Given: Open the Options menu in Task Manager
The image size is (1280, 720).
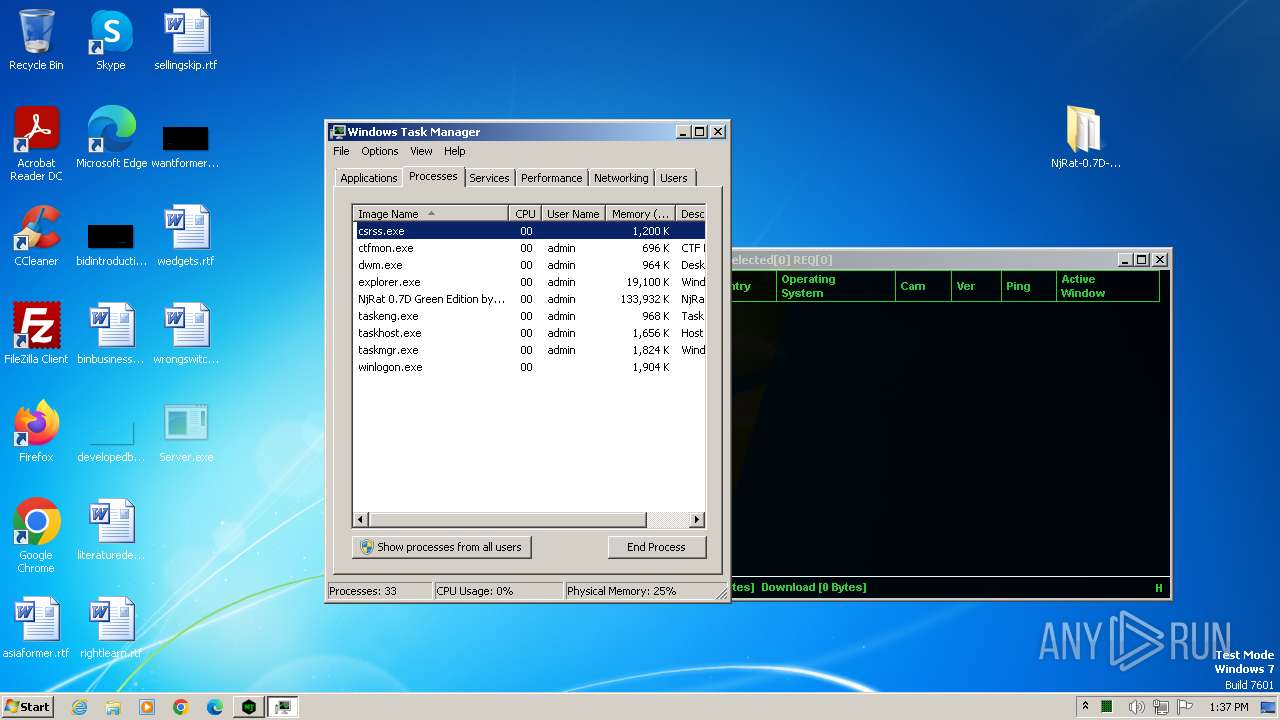Looking at the screenshot, I should click(380, 151).
